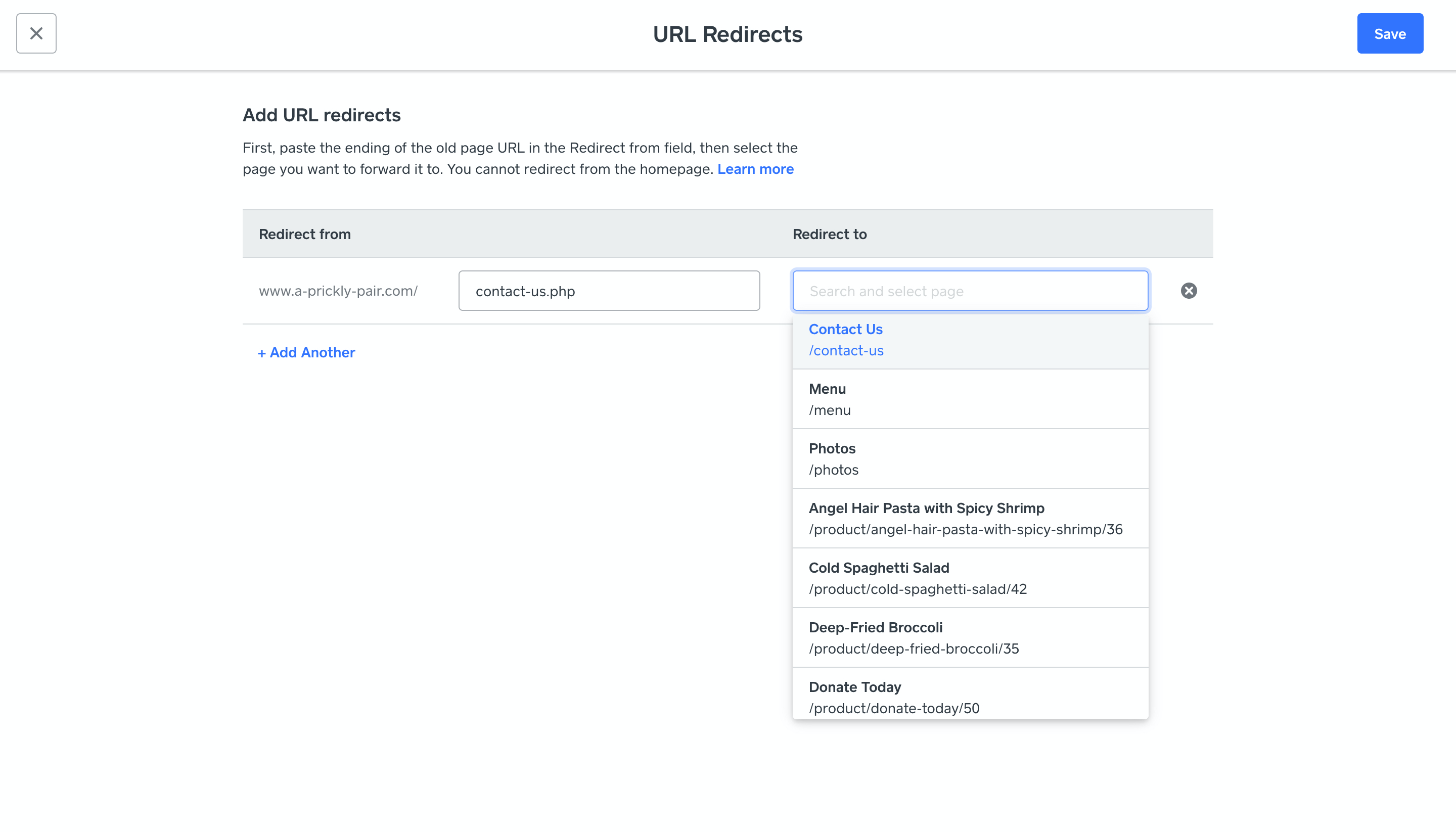Click + Add Another link
This screenshot has width=1456, height=832.
point(306,353)
